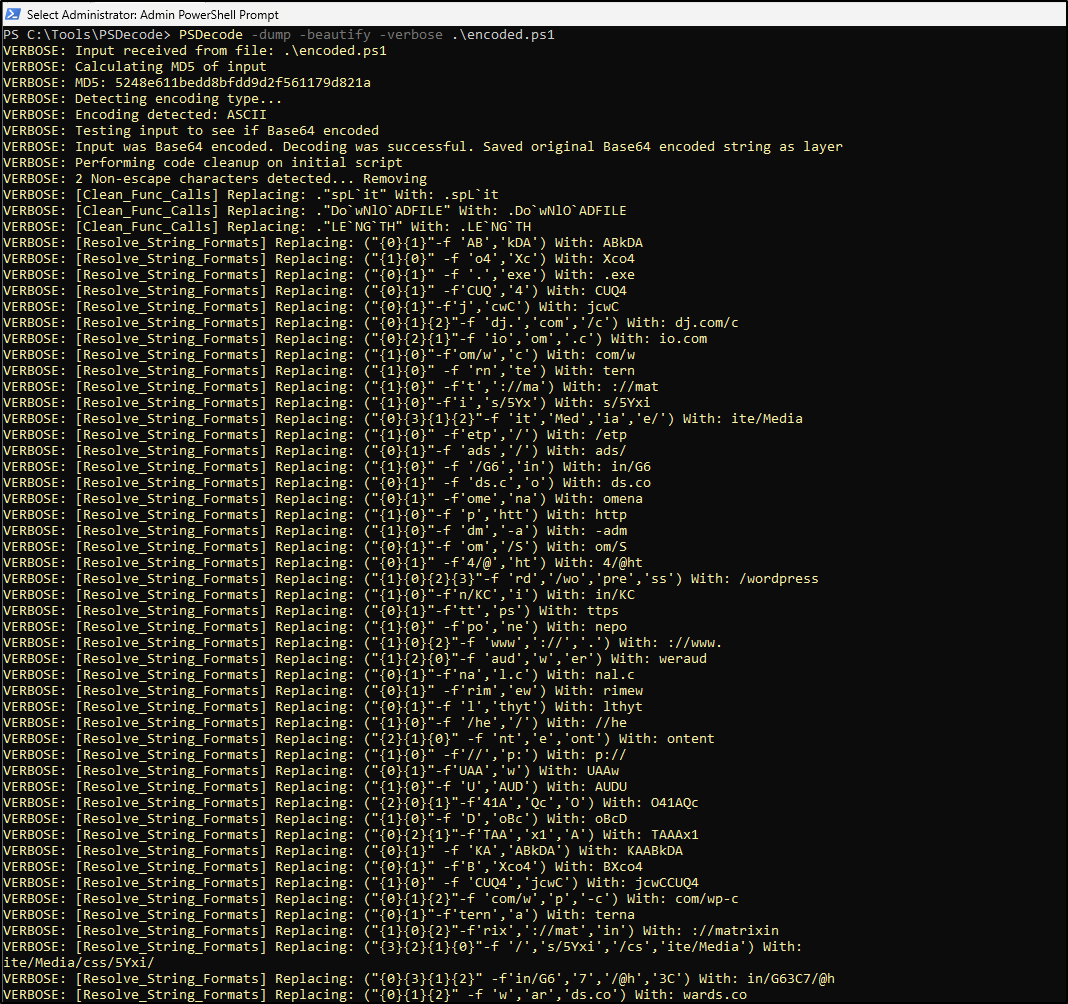Click the Clean_Func_Calls line replacing ."spL`it"
This screenshot has width=1068, height=1004.
tap(251, 195)
